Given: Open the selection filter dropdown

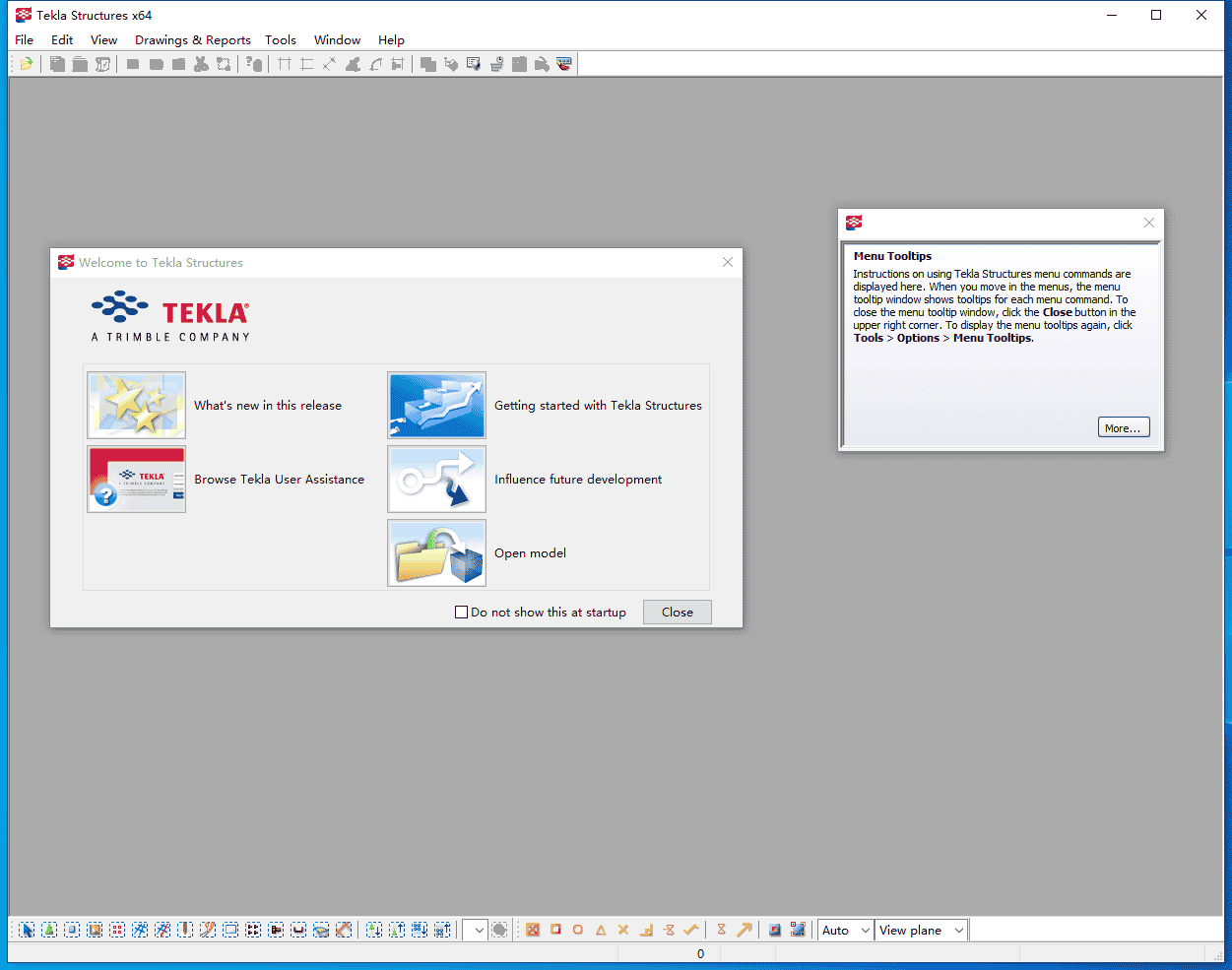Looking at the screenshot, I should click(477, 930).
